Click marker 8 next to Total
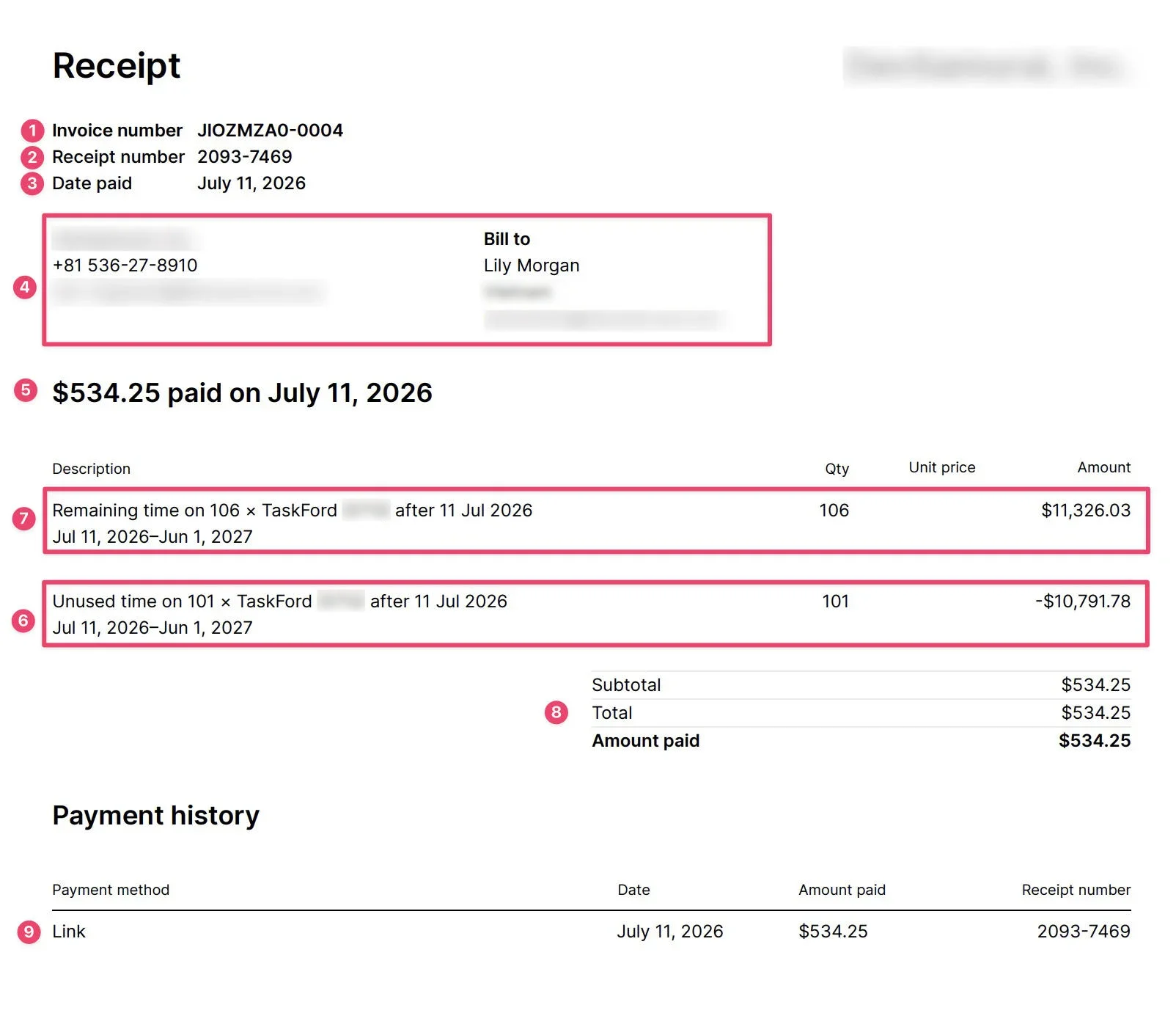The height and width of the screenshot is (1024, 1176). coord(556,712)
